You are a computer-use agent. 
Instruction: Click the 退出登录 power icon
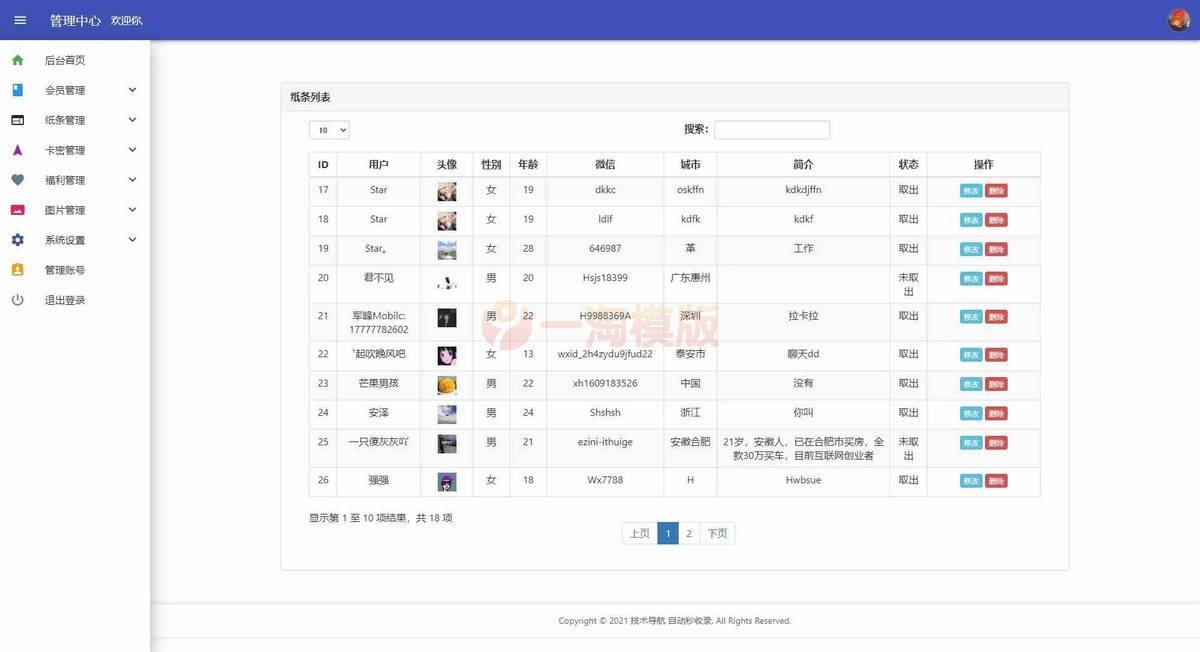(20, 300)
